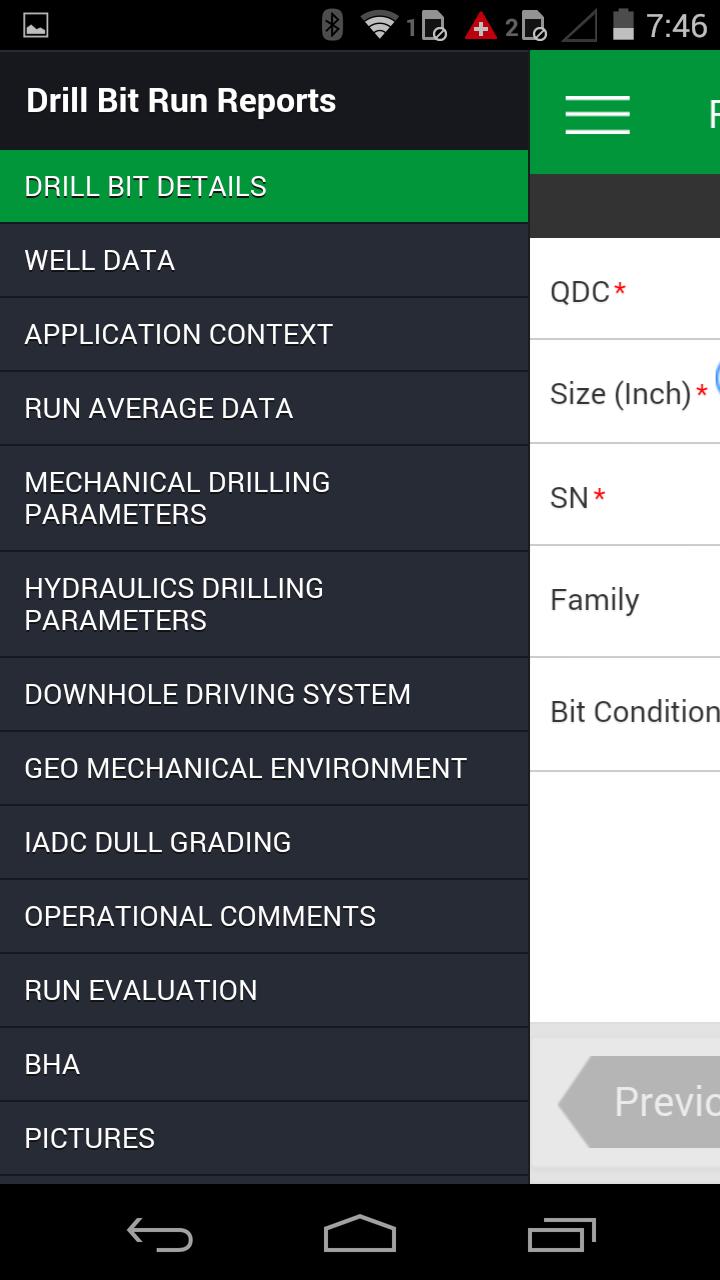Select the Drill Bit Details menu item

[x=264, y=187]
